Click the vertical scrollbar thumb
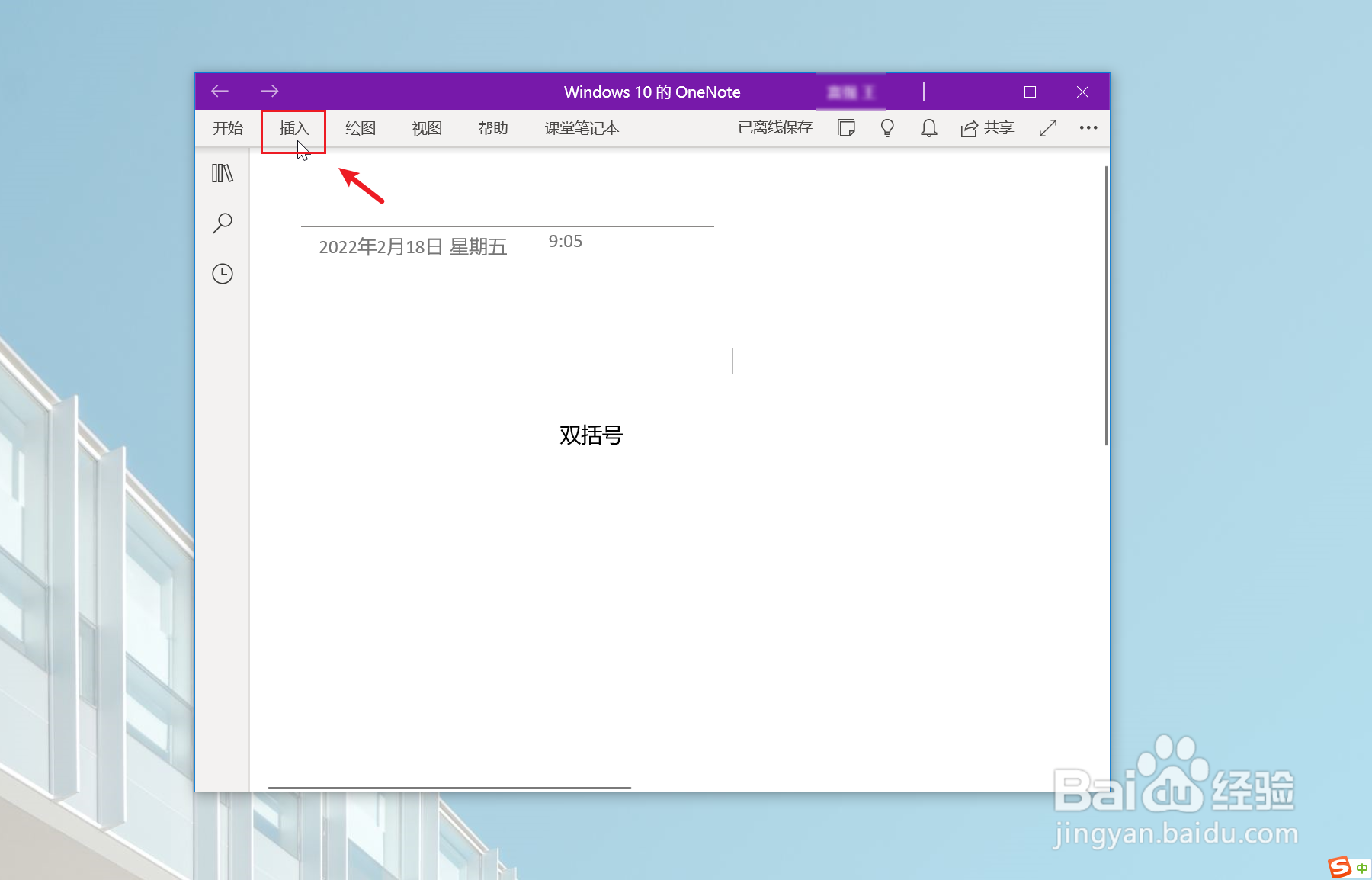 click(1106, 305)
